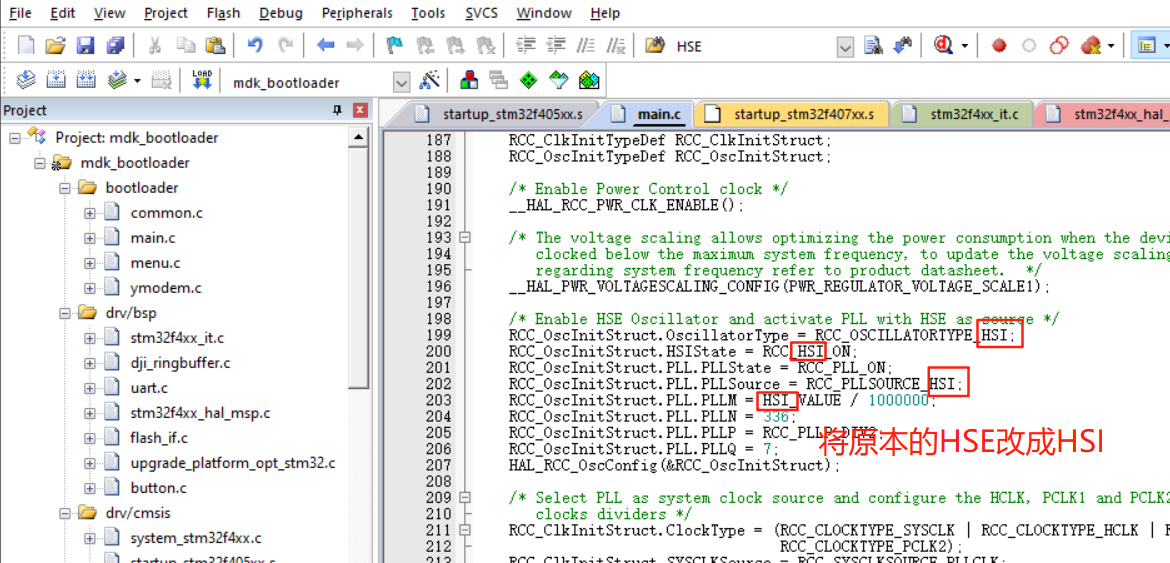This screenshot has height=563, width=1170.
Task: Collapse the drv/cmsis folder
Action: [66, 513]
